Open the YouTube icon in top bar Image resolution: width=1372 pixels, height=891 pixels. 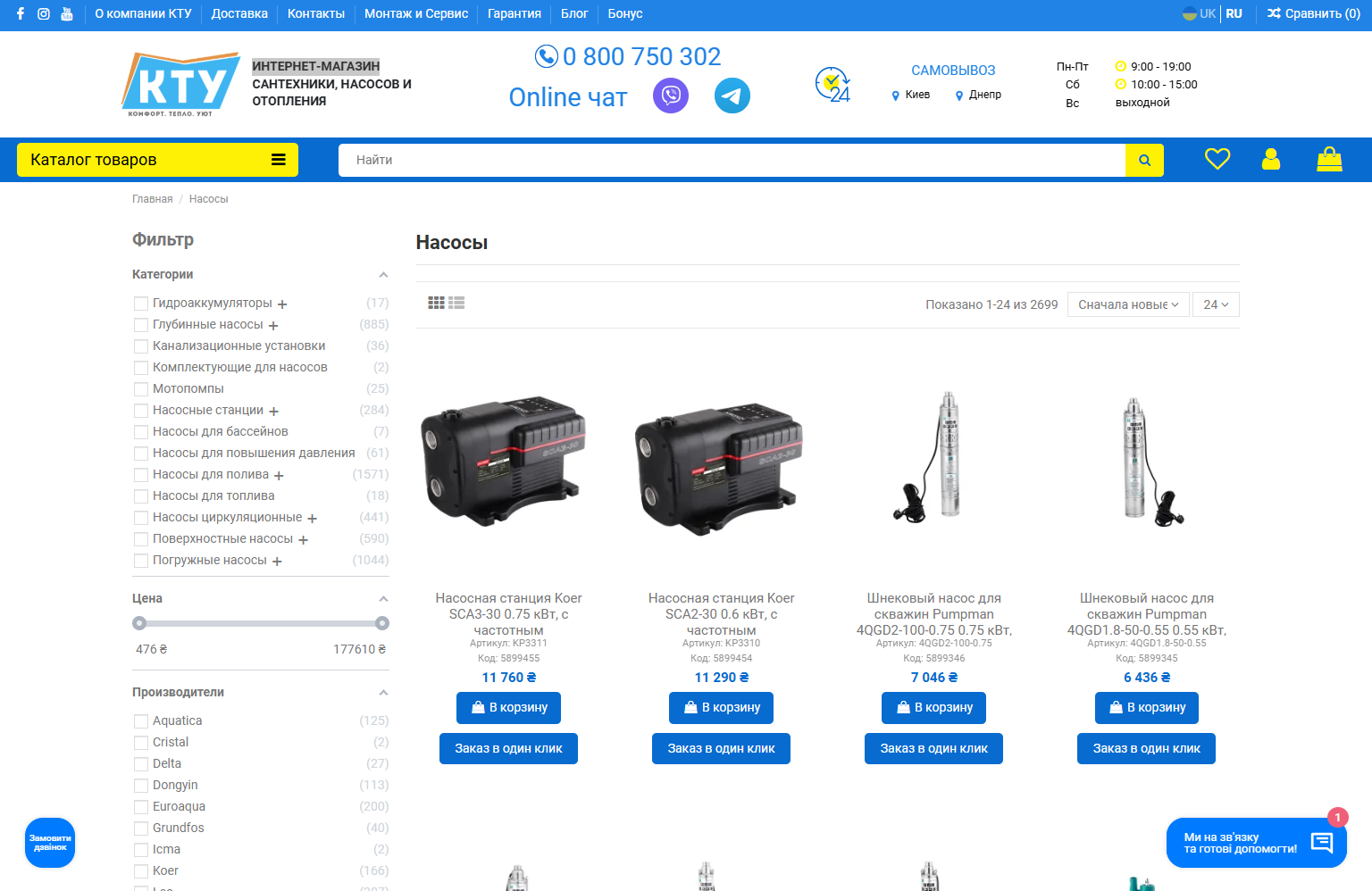click(67, 13)
